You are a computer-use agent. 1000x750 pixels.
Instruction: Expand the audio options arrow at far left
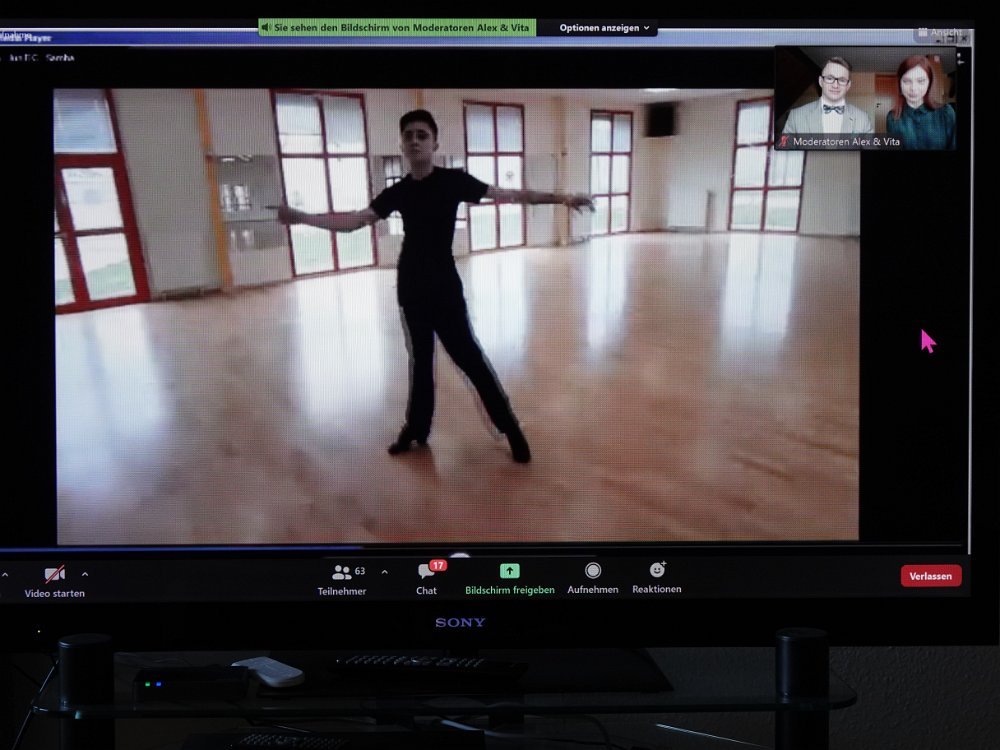5,575
